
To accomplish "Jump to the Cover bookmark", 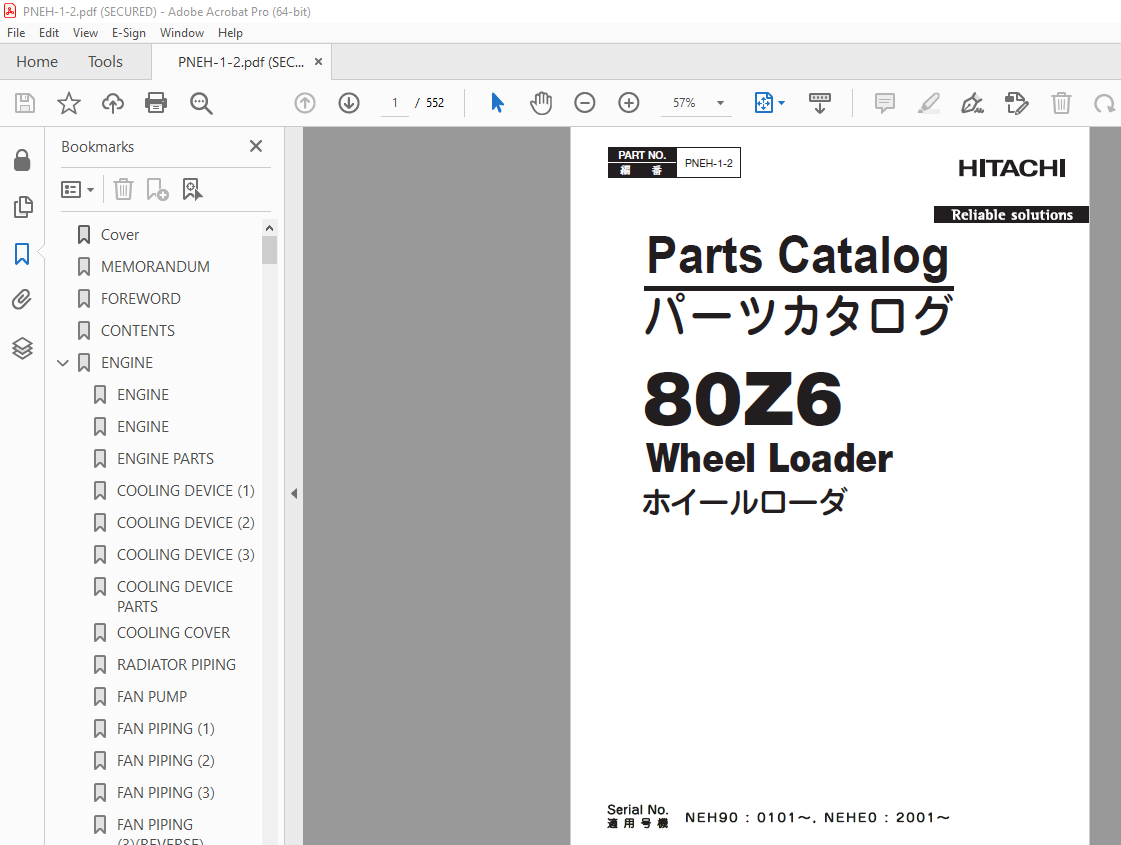I will point(119,234).
